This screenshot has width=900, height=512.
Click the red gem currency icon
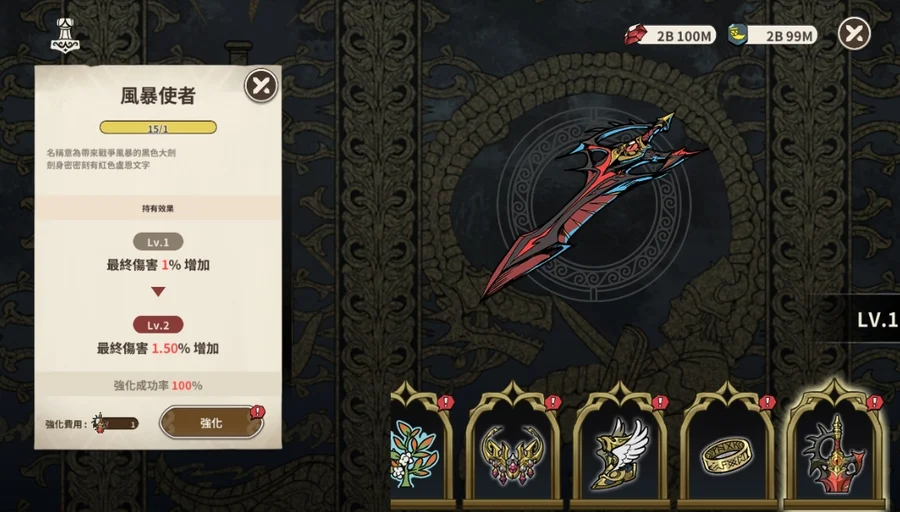tap(635, 35)
